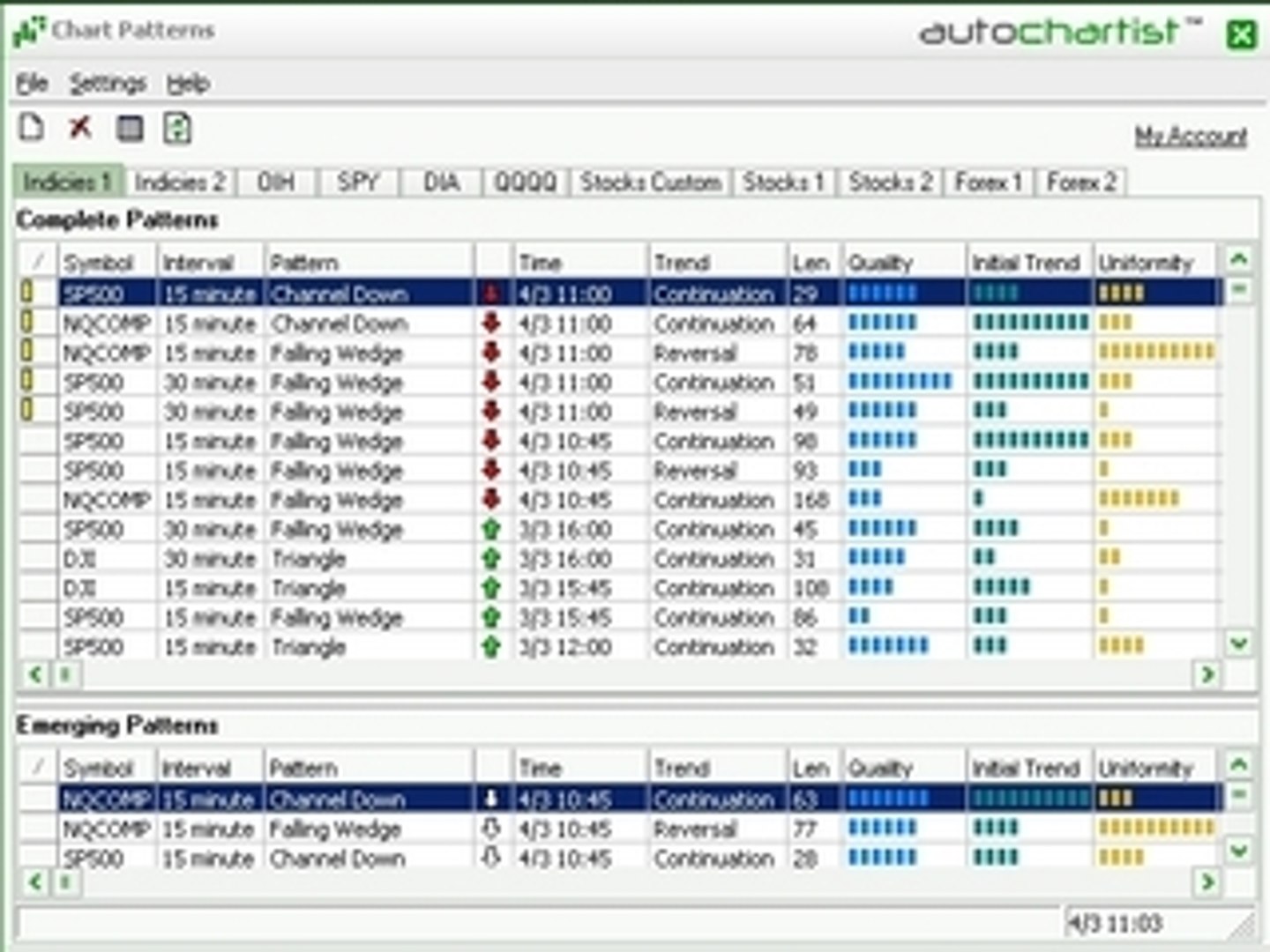Click the green up arrow in the Len 32 row
Image resolution: width=1270 pixels, height=952 pixels.
[x=491, y=646]
